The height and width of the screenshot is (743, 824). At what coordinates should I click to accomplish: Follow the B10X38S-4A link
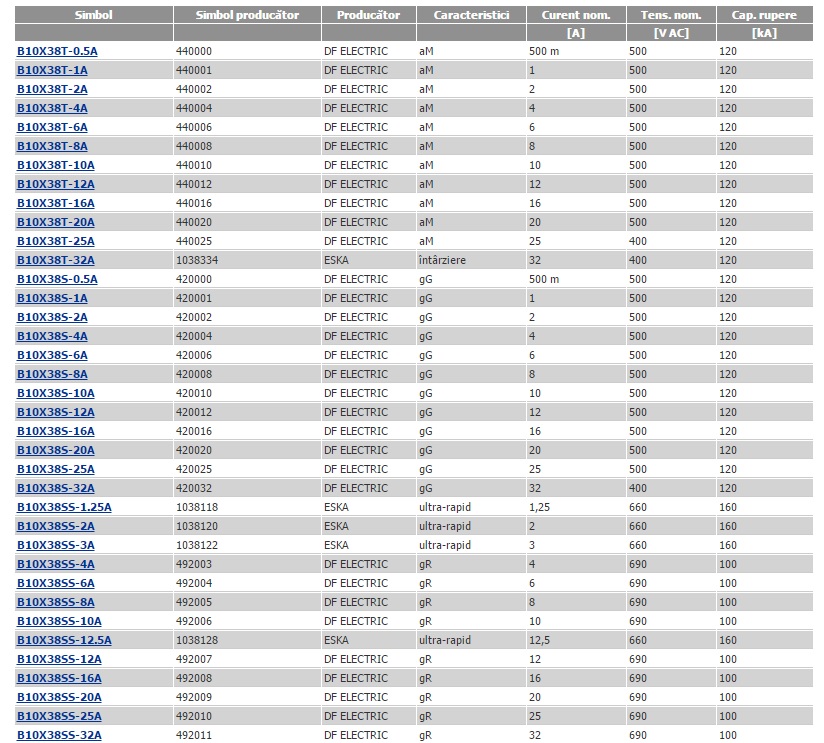click(x=52, y=336)
